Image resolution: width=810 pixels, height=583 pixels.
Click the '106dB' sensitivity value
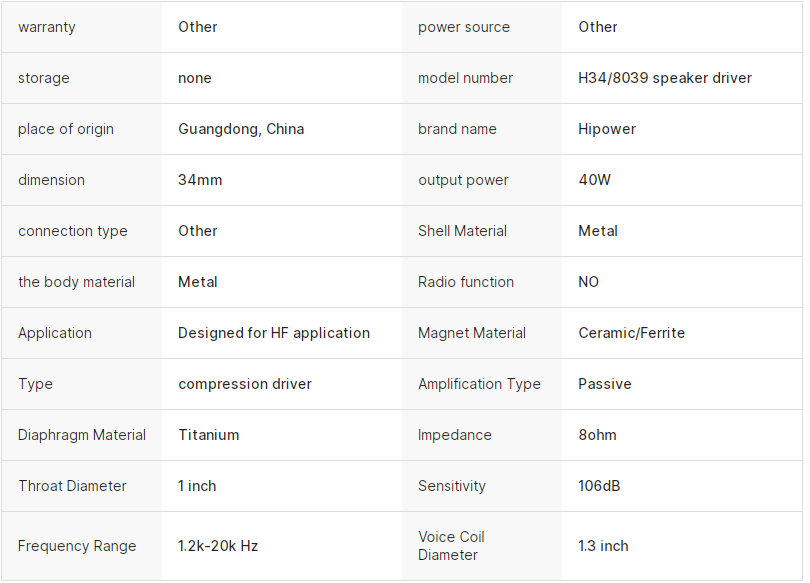pyautogui.click(x=599, y=486)
